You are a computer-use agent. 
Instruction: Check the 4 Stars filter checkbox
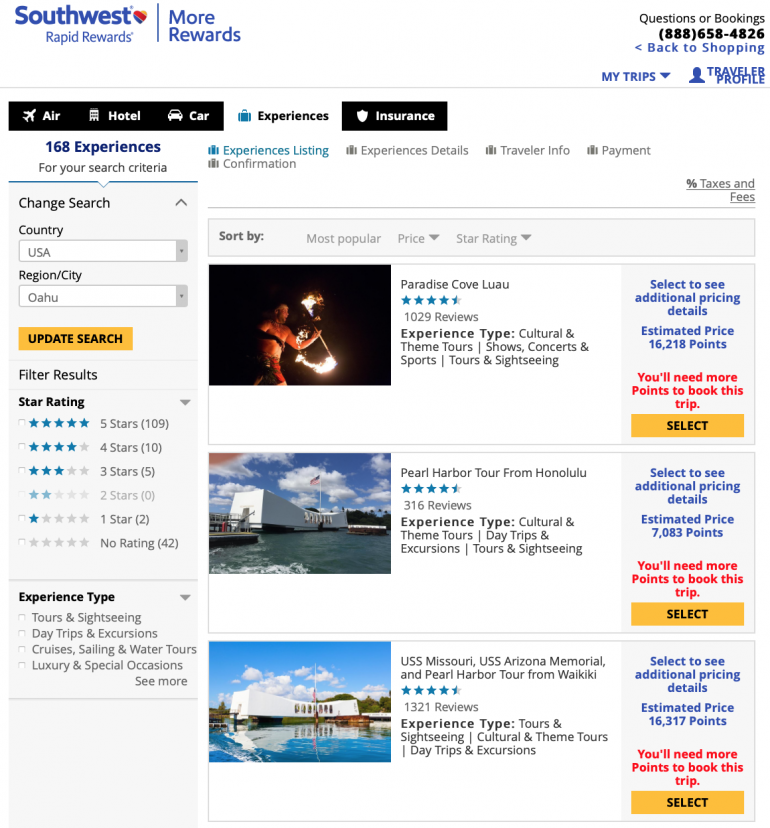pos(22,447)
